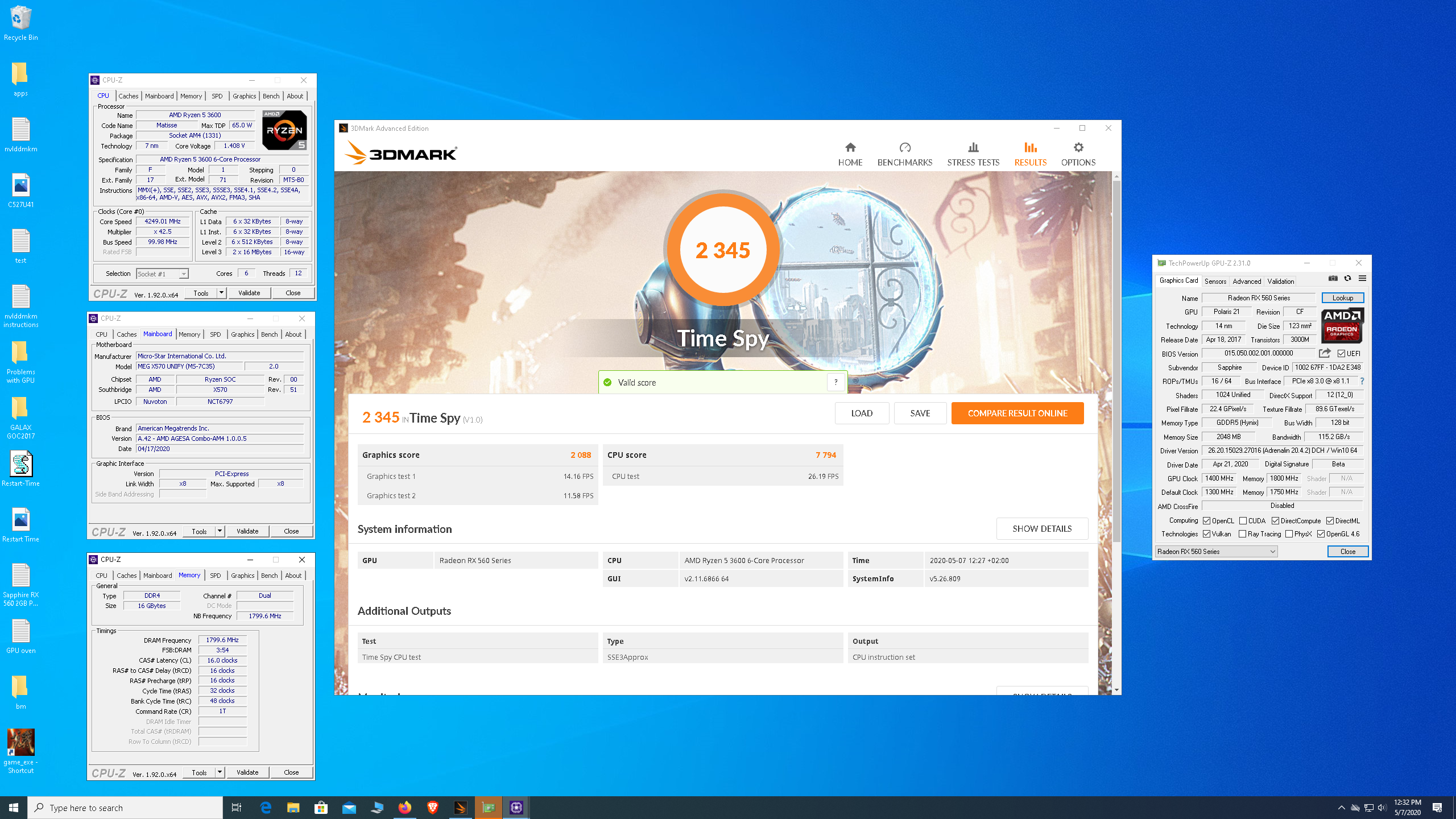
Task: Toggle the Vulkan checkbox
Action: click(1206, 533)
